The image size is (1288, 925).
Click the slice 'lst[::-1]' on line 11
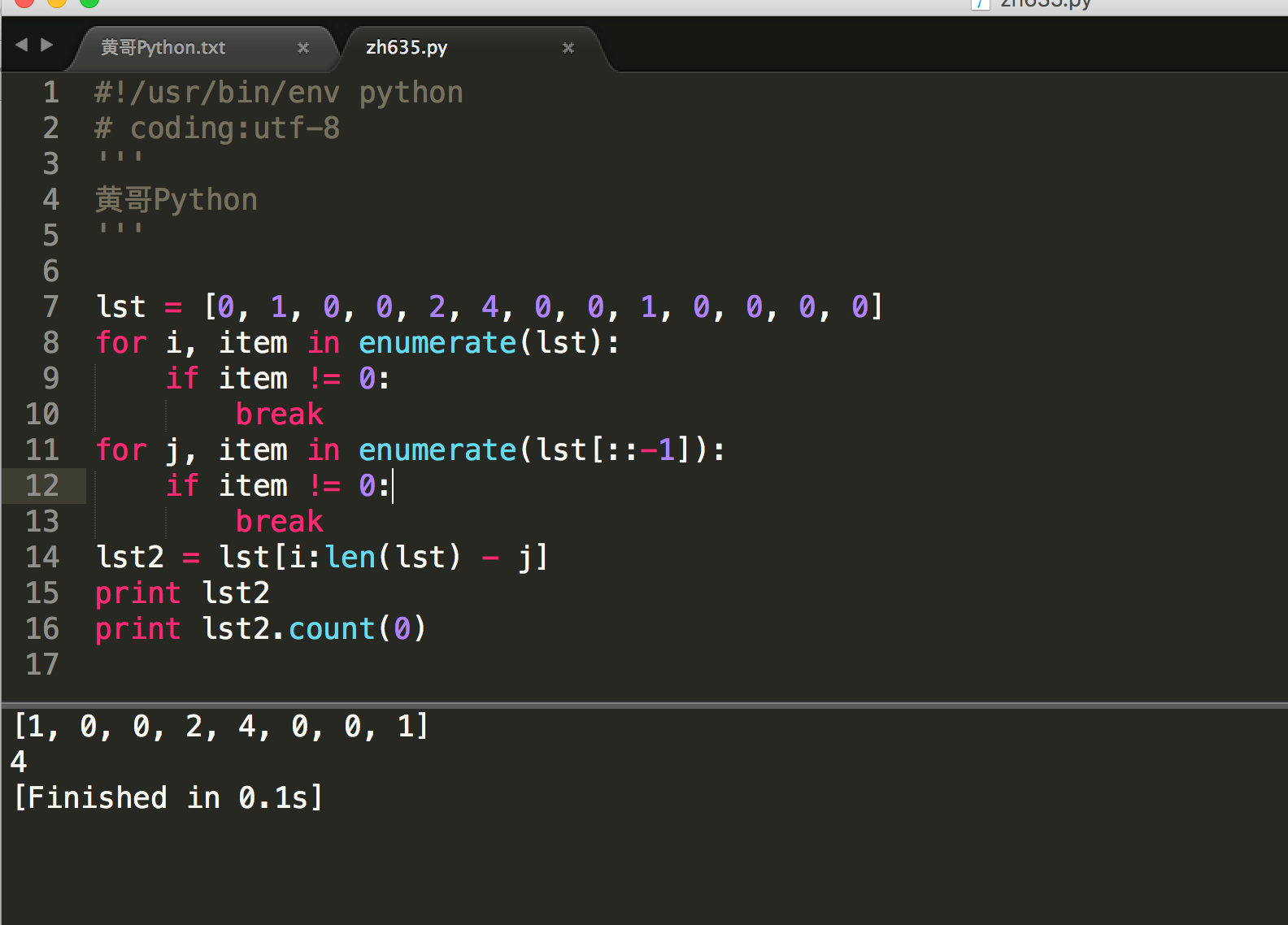click(x=614, y=449)
